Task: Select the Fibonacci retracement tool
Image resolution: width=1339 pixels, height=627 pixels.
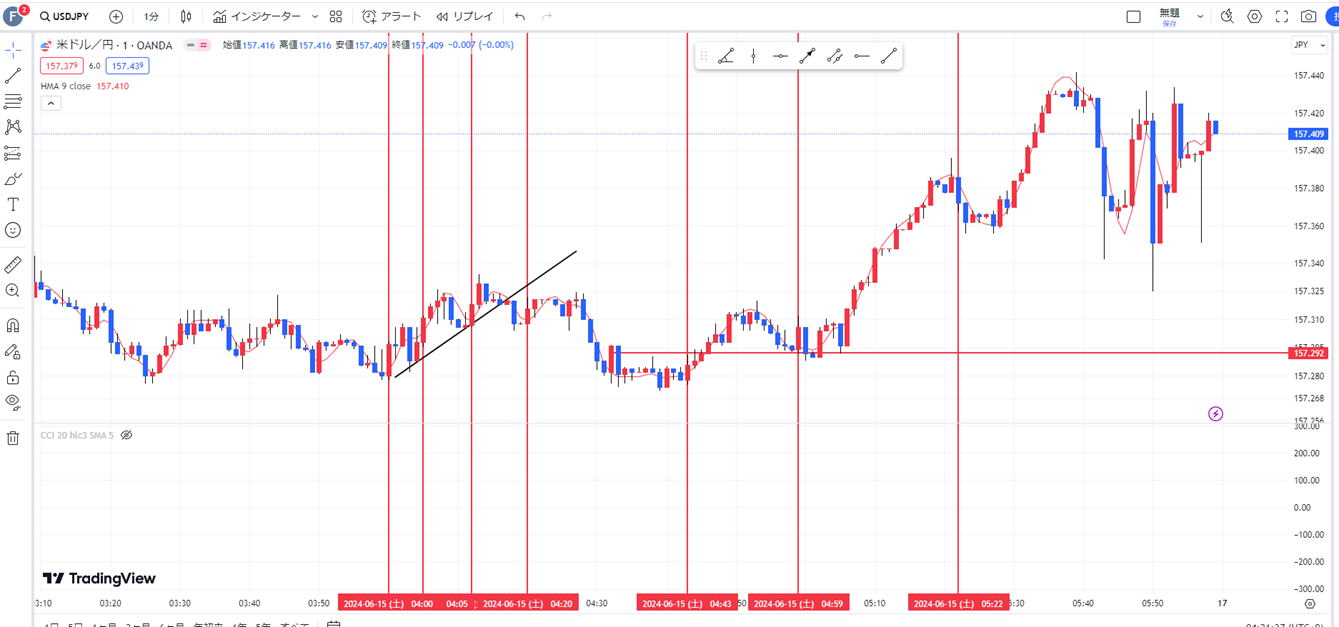Action: pyautogui.click(x=13, y=101)
